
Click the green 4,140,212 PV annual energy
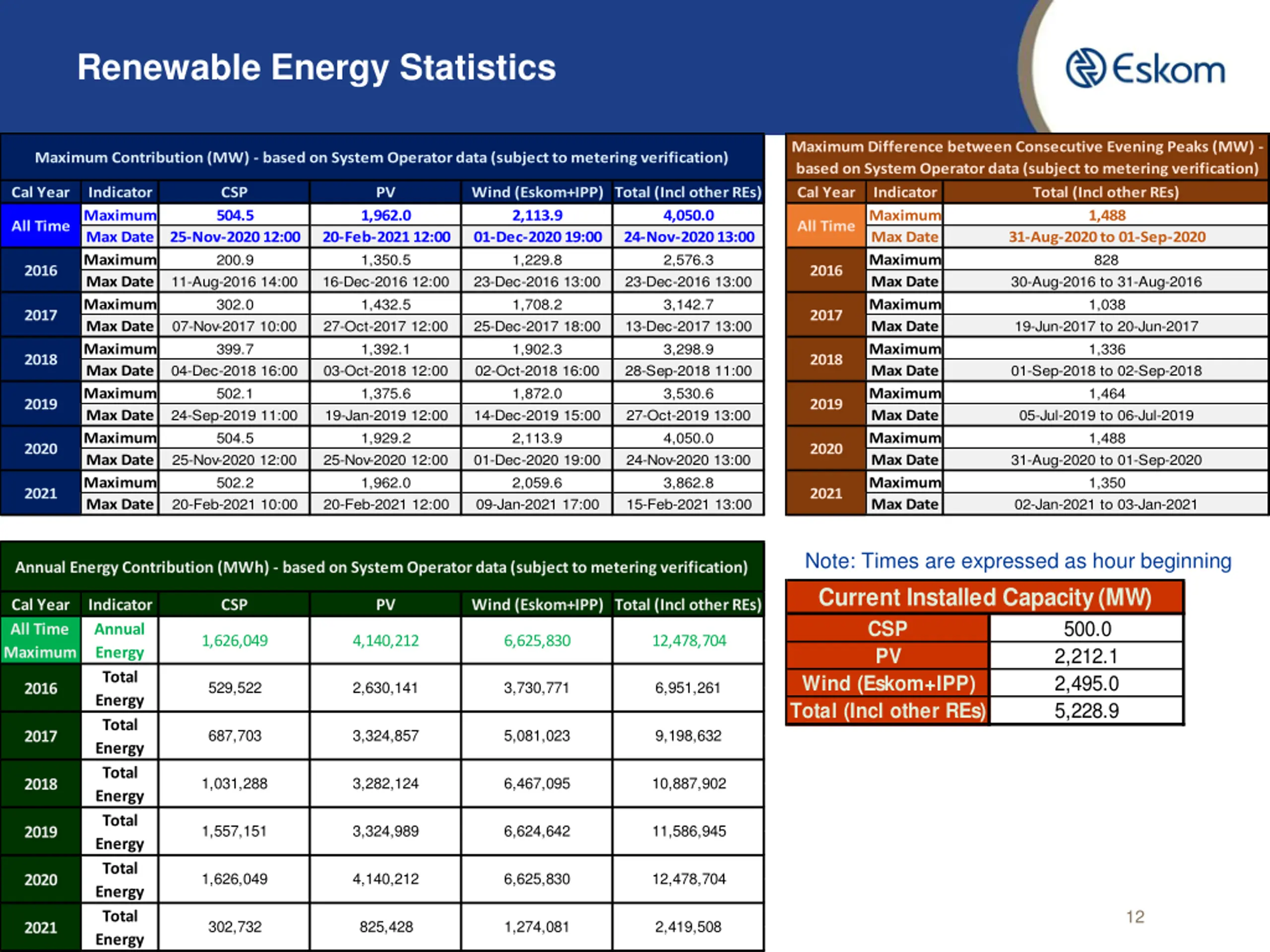[x=386, y=641]
